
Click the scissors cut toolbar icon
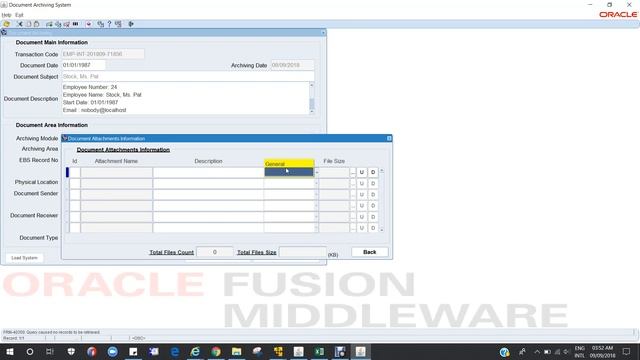20,24
